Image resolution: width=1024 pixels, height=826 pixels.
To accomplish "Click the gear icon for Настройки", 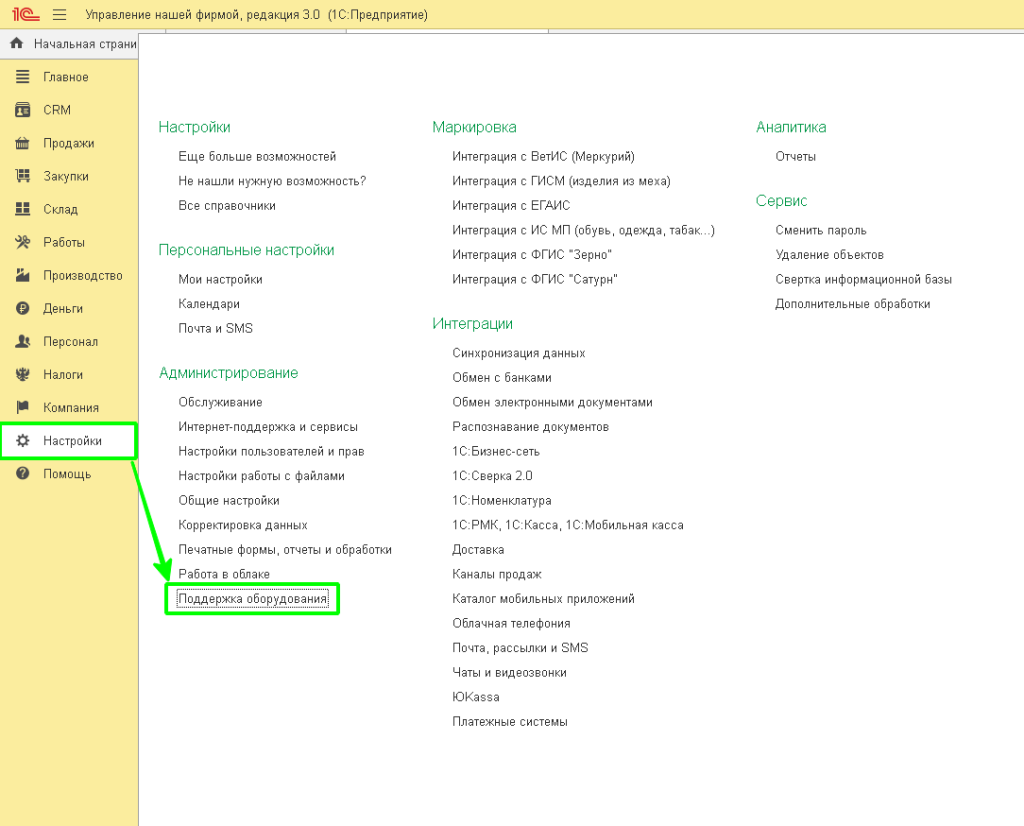I will tap(22, 441).
